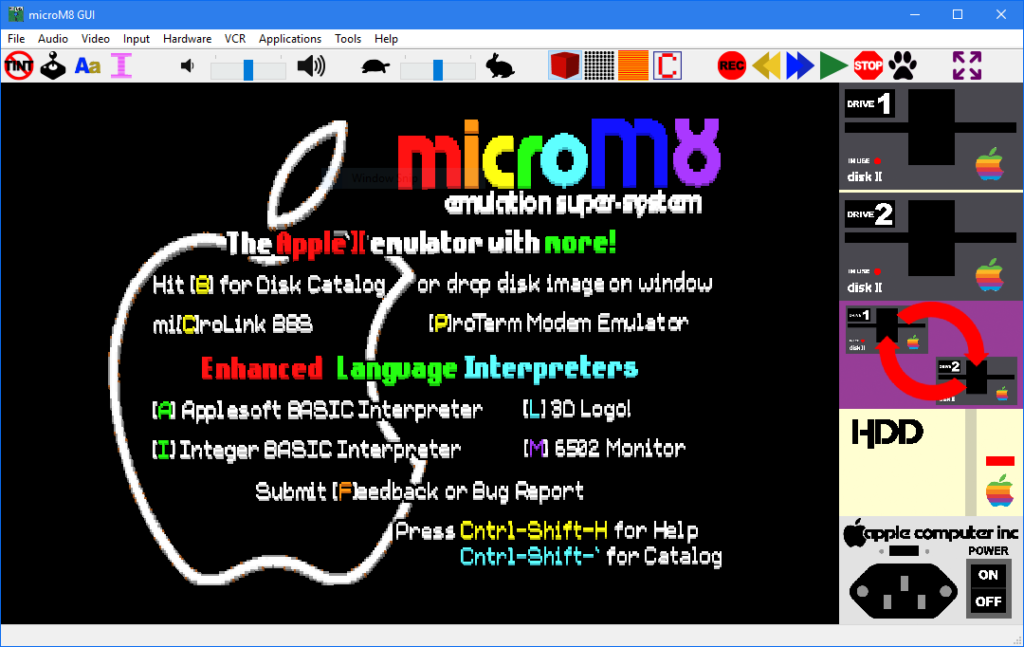
Task: Click the red C icon
Action: point(667,65)
